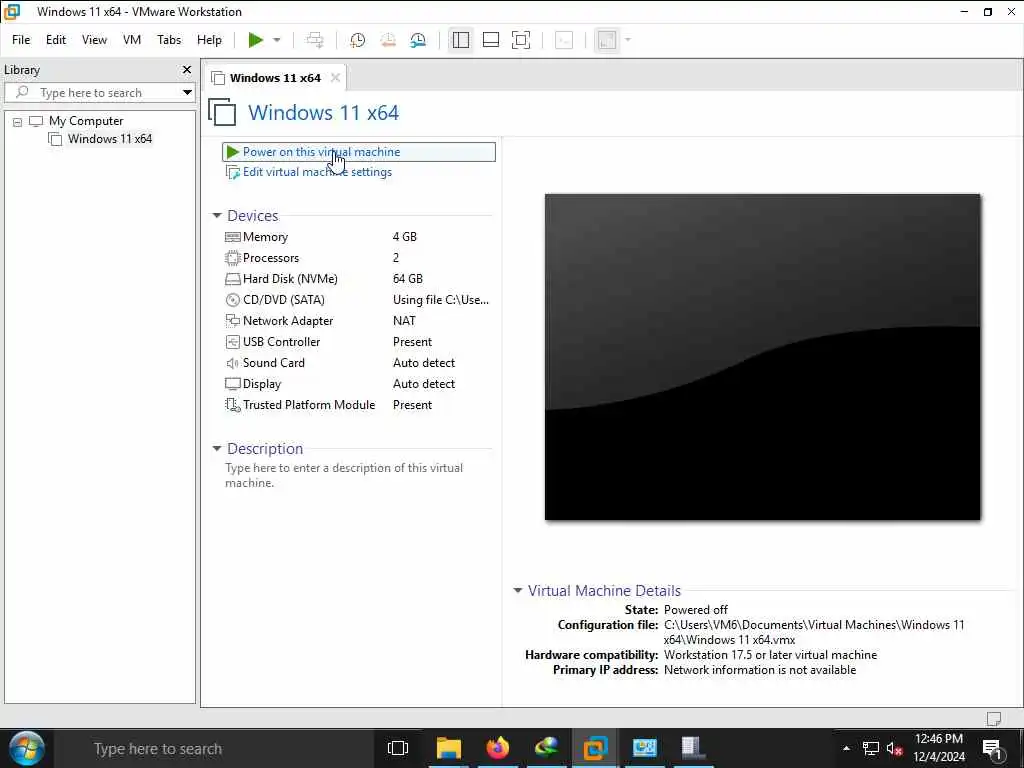This screenshot has width=1024, height=768.
Task: Open the Help menu
Action: [x=209, y=40]
